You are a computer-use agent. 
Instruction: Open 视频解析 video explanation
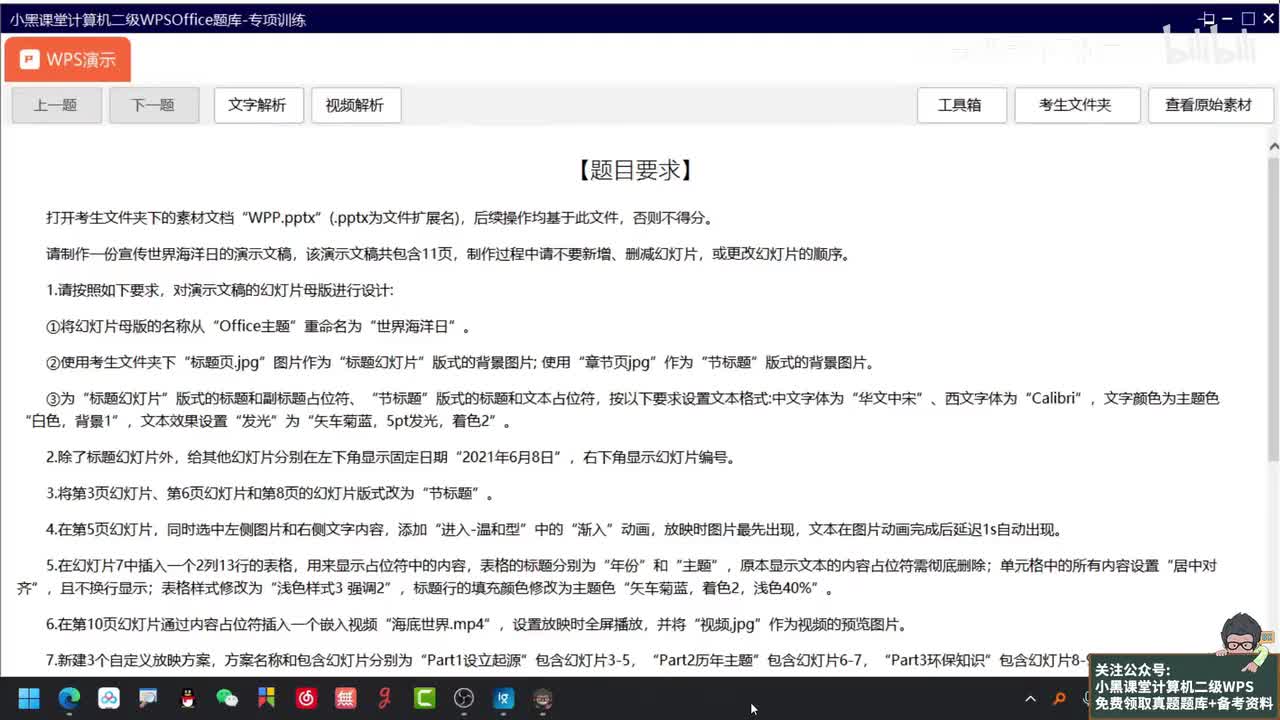tap(355, 105)
